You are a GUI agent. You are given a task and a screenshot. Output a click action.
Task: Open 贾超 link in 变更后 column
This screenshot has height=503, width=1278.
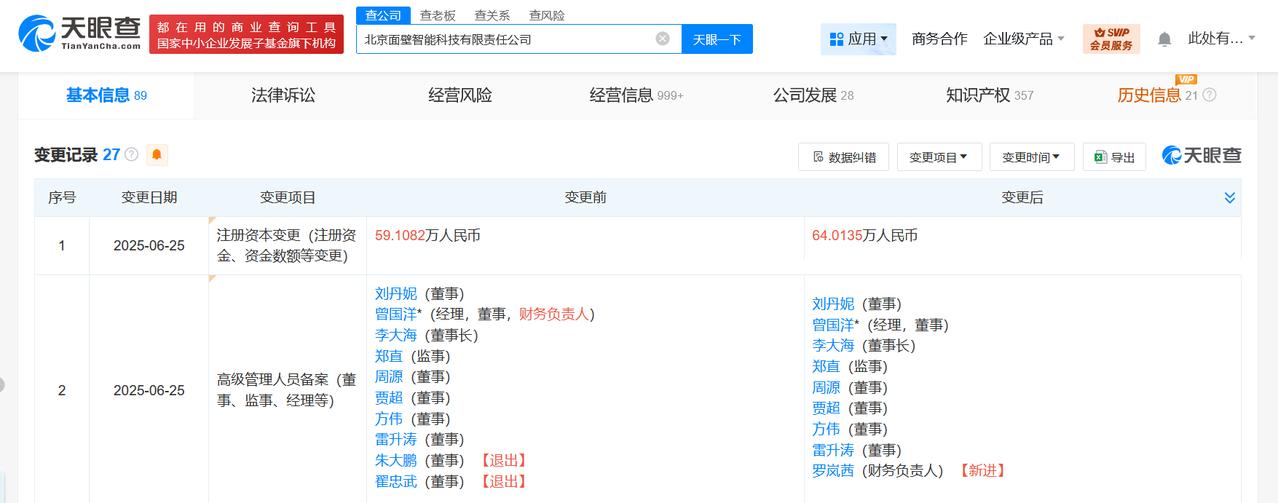coord(826,408)
